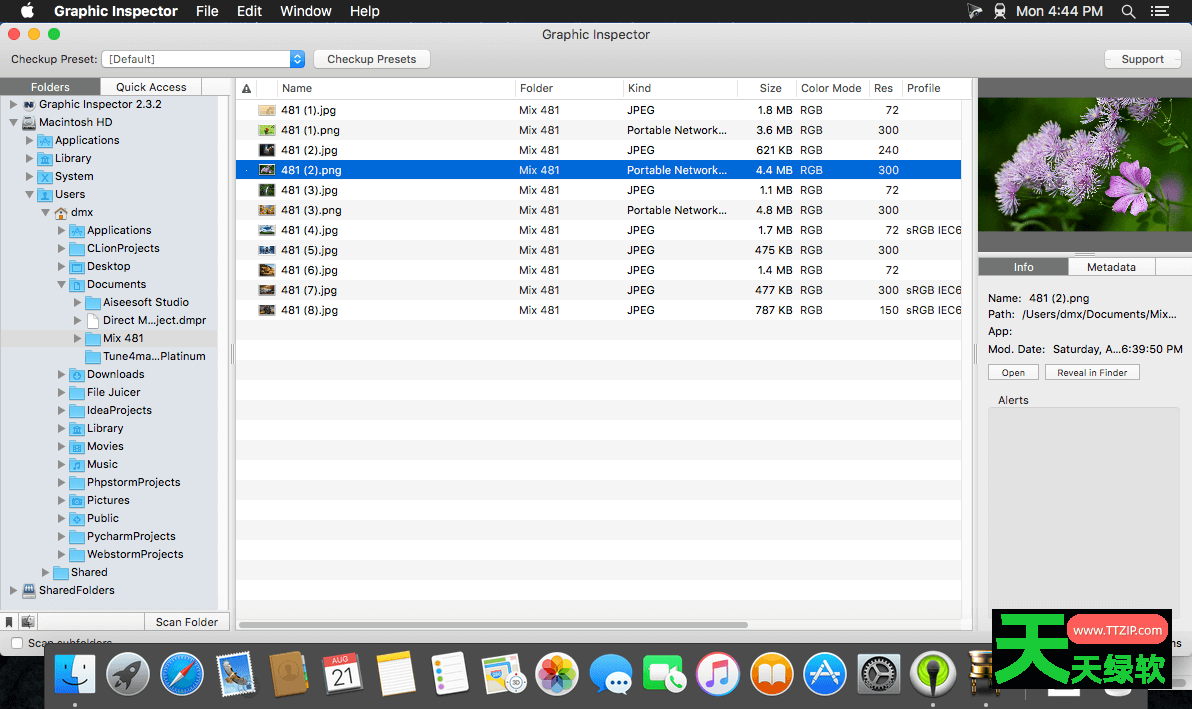Screen dimensions: 1192x709
Task: Select the 481 (3).png file row
Action: (x=598, y=210)
